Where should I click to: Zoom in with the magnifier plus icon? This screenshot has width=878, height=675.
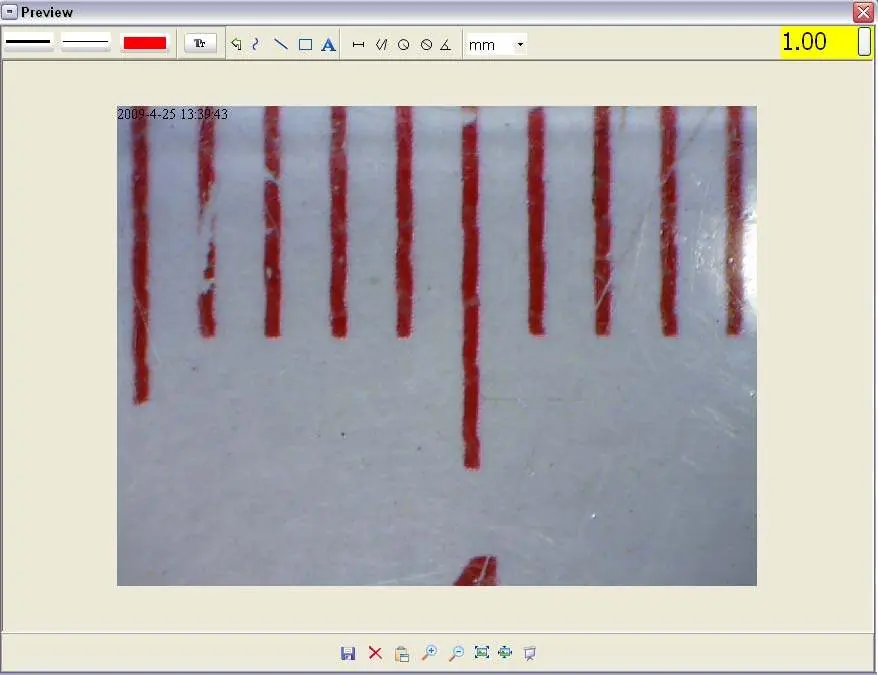pyautogui.click(x=429, y=653)
